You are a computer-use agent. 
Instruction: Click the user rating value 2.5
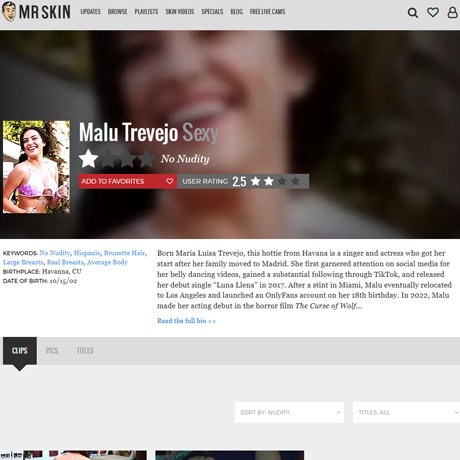[239, 182]
